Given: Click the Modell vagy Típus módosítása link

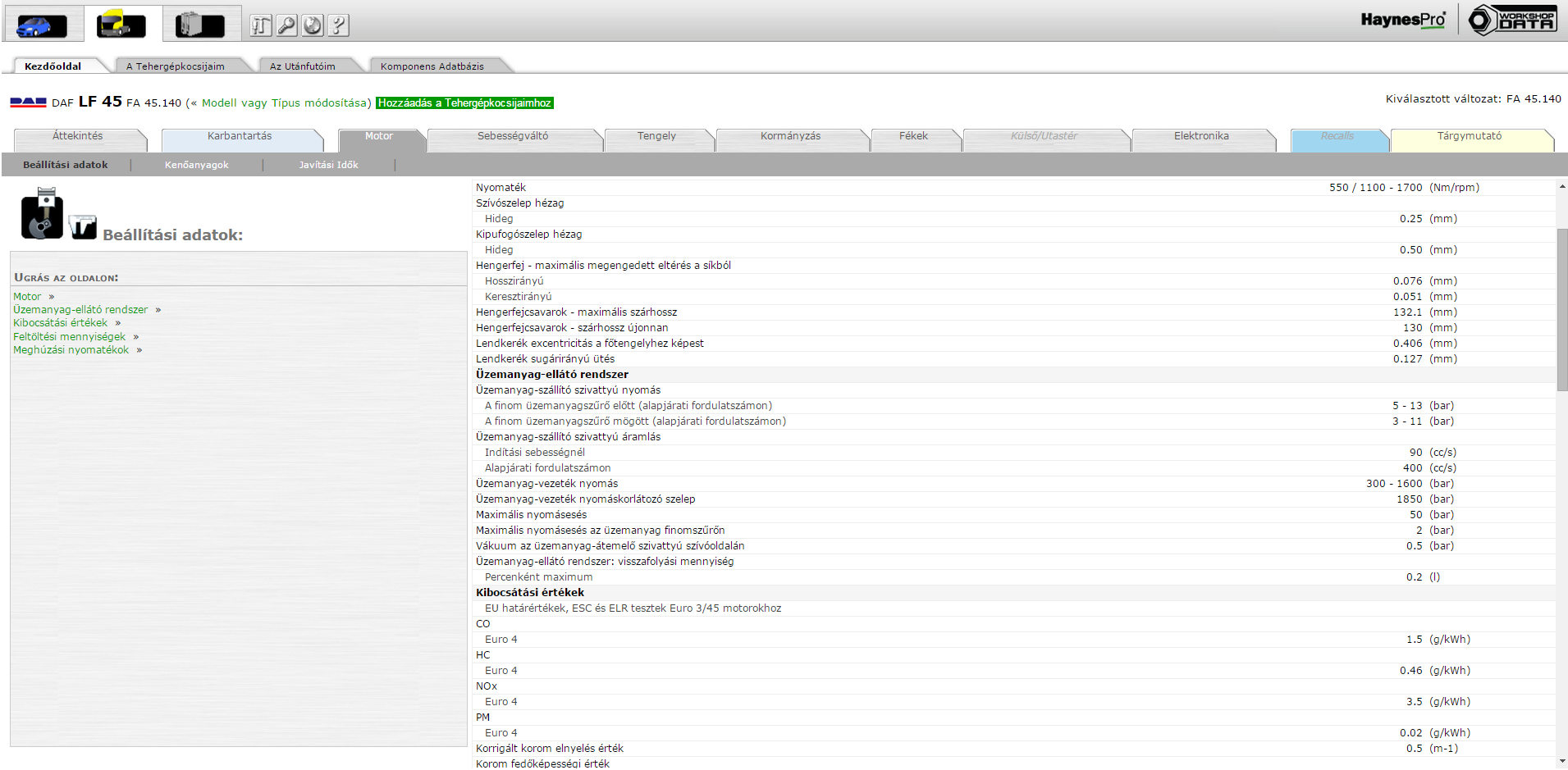Looking at the screenshot, I should click(x=286, y=103).
